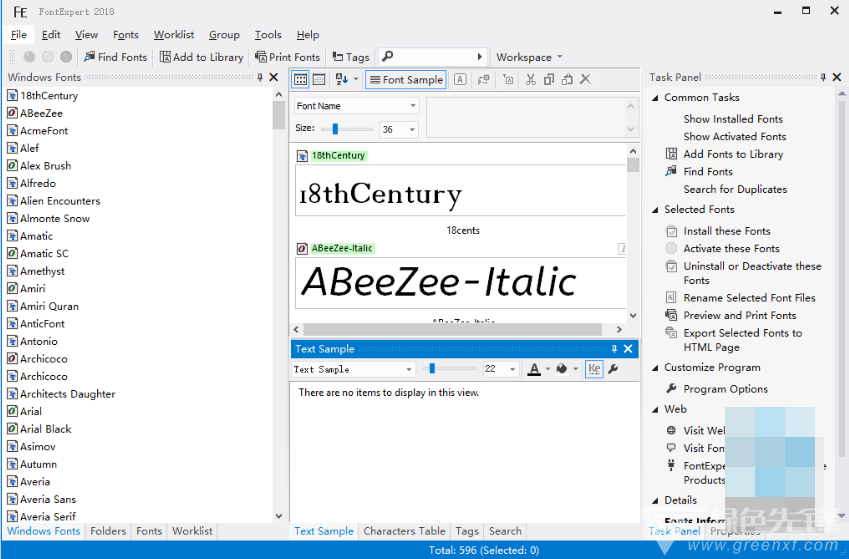Open Program Options link

pyautogui.click(x=726, y=389)
